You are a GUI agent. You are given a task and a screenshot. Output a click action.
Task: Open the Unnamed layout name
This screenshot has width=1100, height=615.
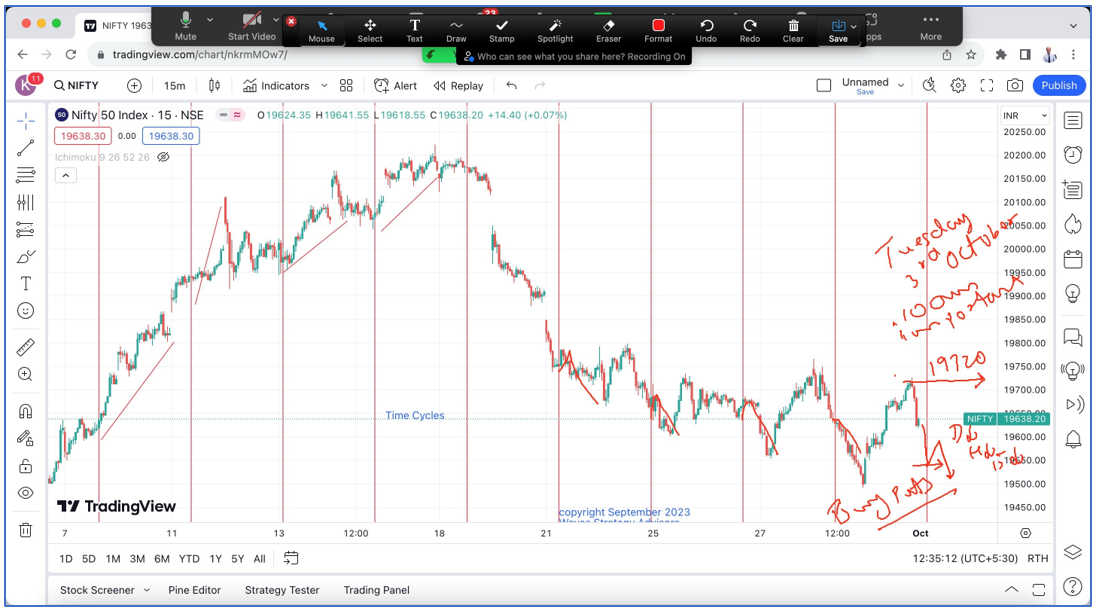pyautogui.click(x=865, y=83)
